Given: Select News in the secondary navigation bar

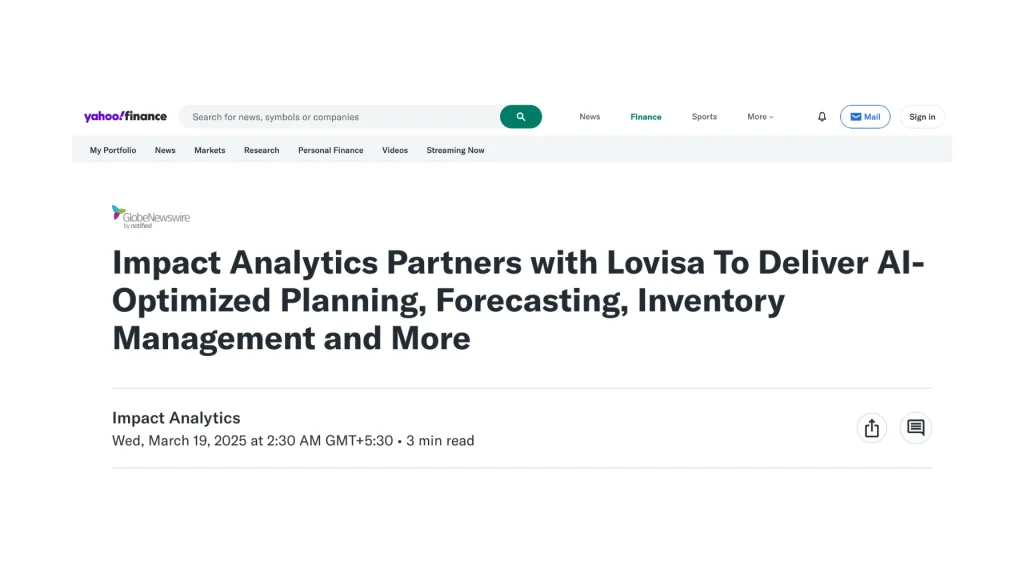Looking at the screenshot, I should pos(165,150).
